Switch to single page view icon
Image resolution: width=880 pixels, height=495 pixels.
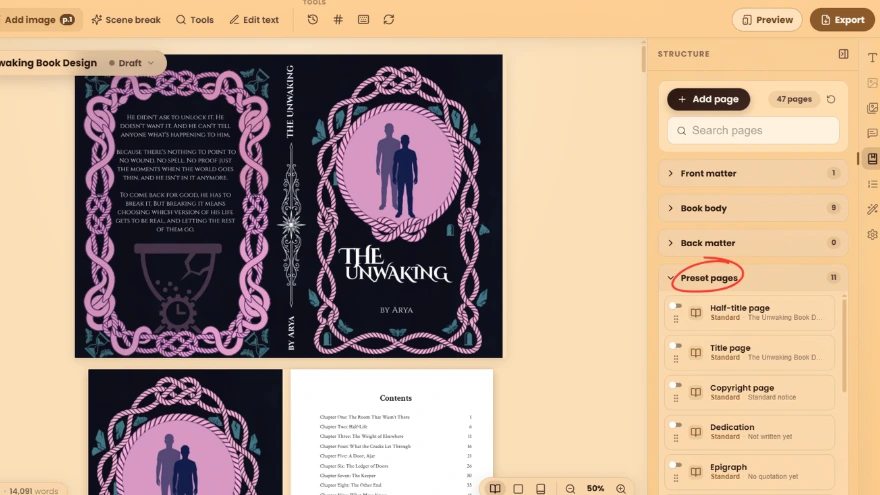coord(518,489)
